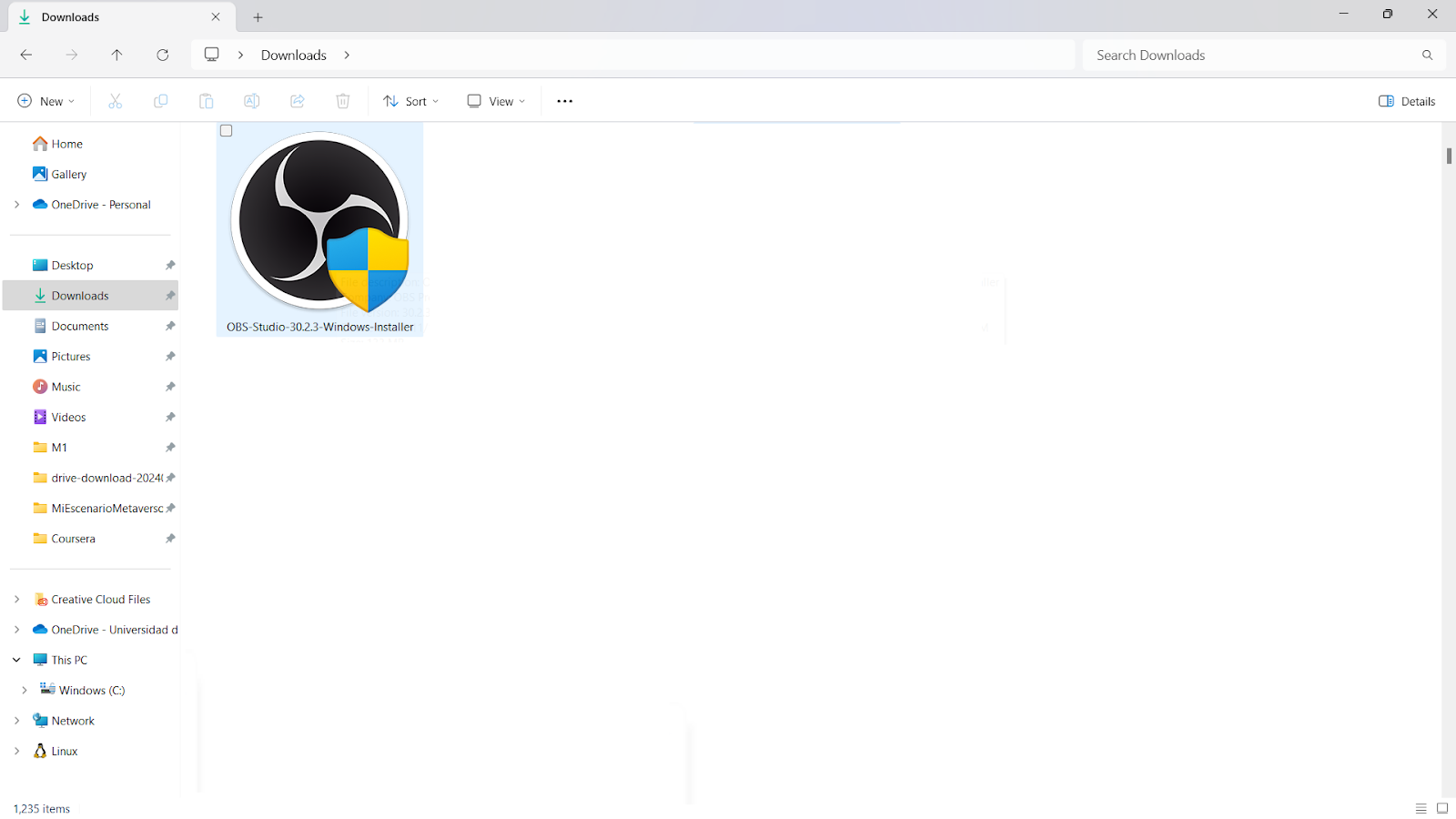Switch to large thumbnails view icon
Screen dimensions: 1456x819
pos(1442,808)
